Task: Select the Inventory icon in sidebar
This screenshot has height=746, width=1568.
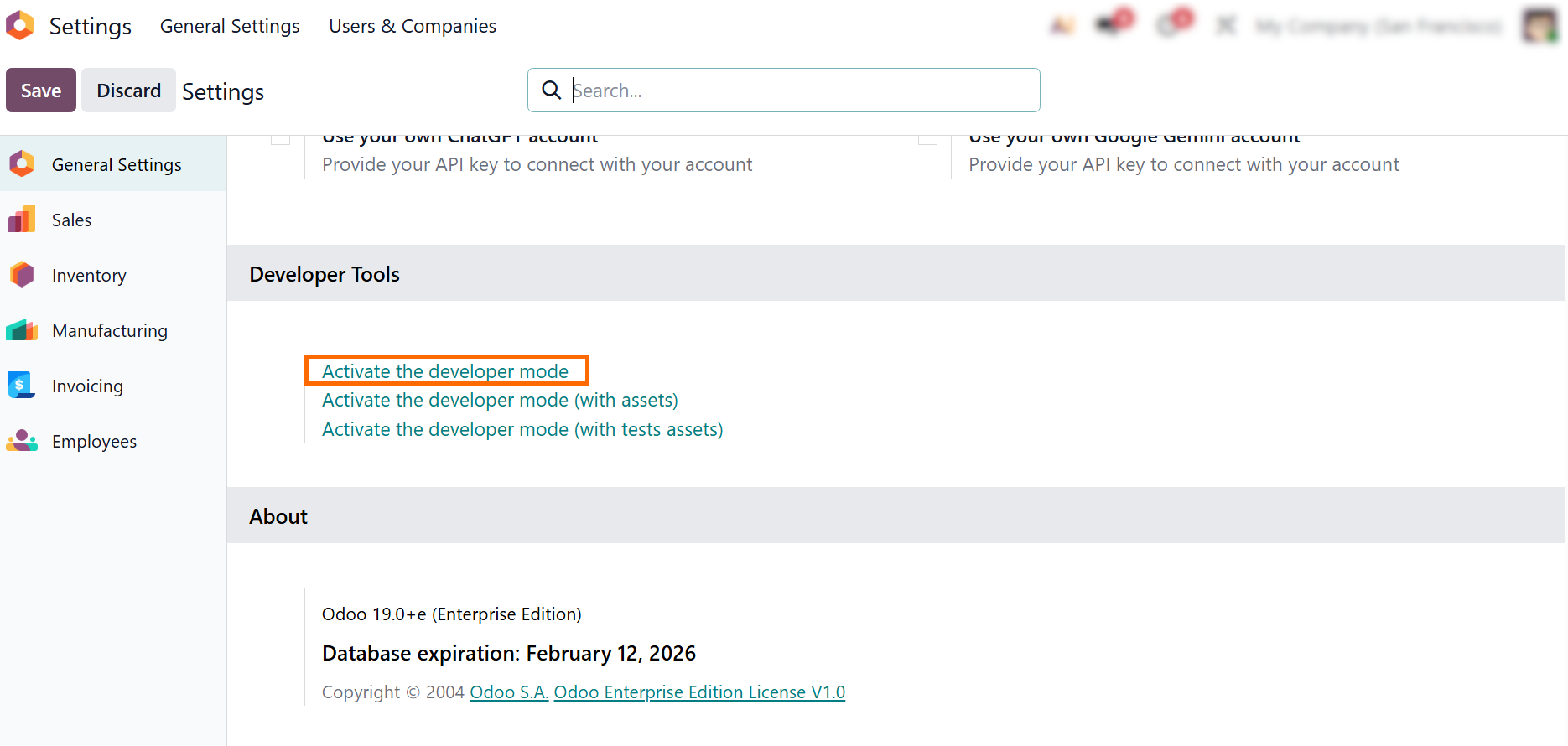Action: point(22,275)
